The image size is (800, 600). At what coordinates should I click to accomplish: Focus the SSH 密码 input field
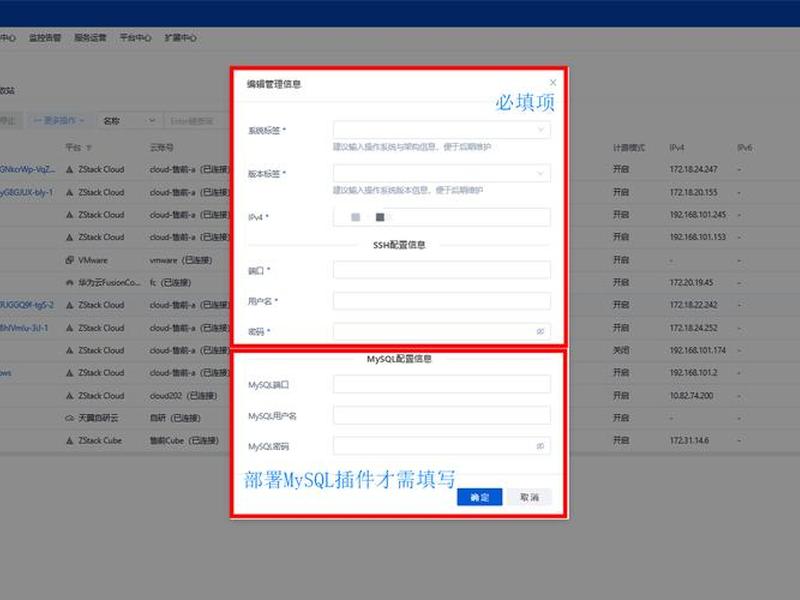(441, 331)
